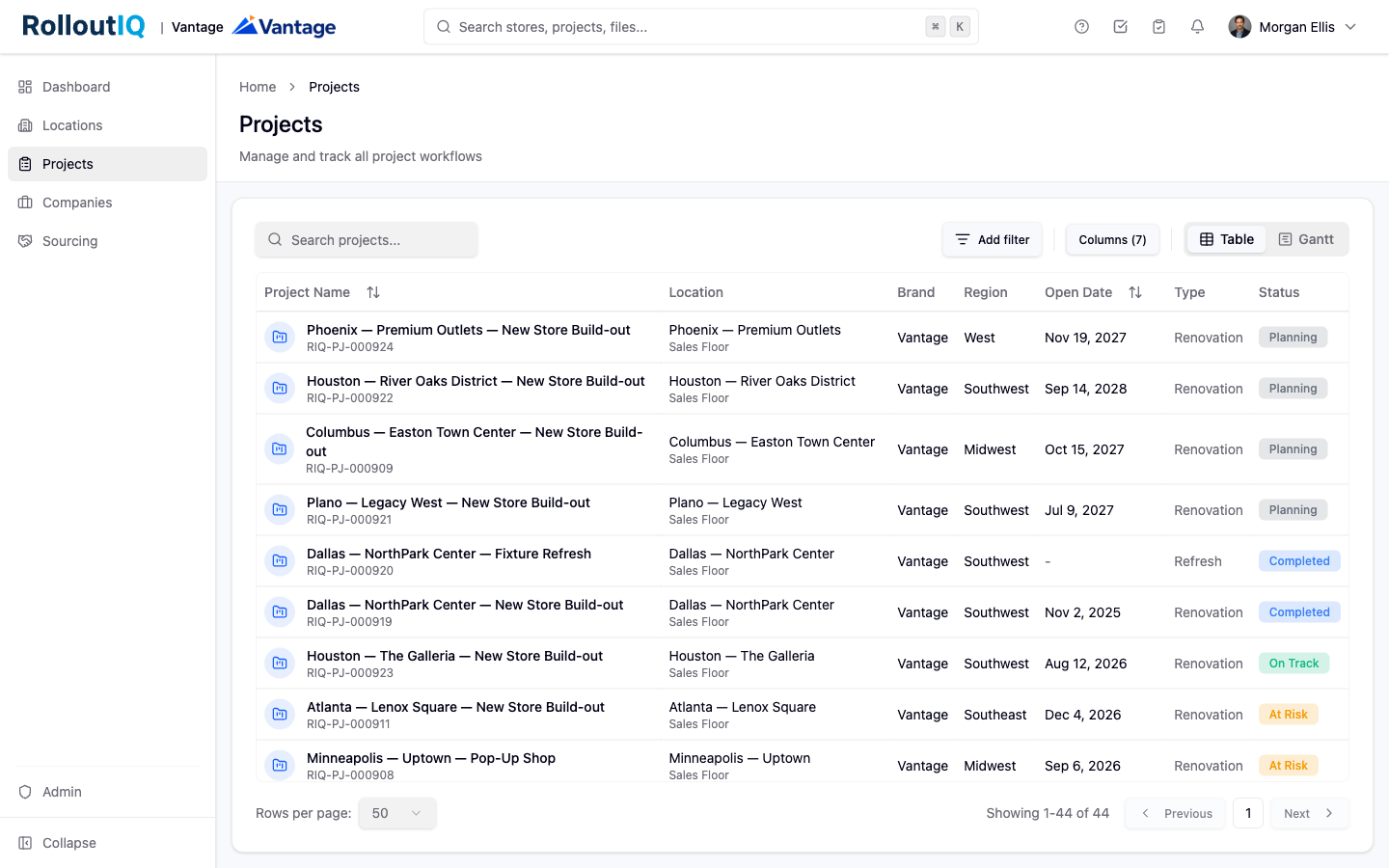Focus the global search stores field
Screen dimensions: 1389x868
pos(701,27)
